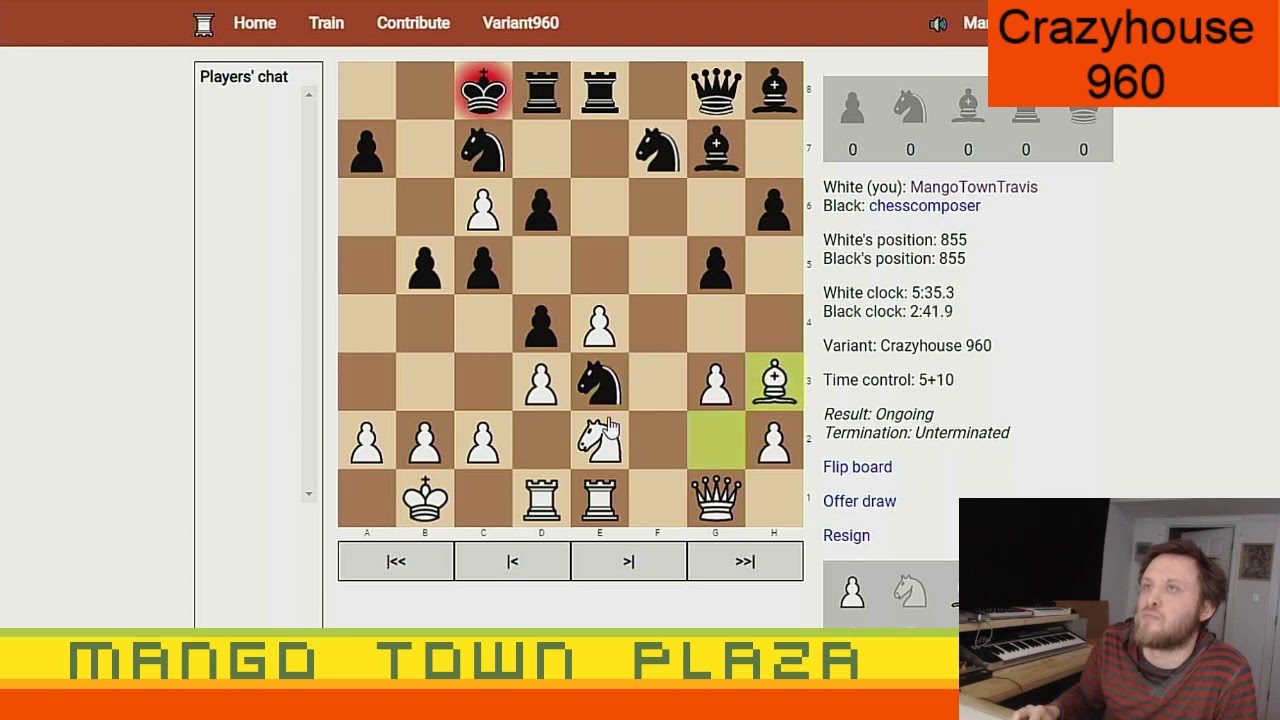Select the black pawn on d4
The image size is (1280, 720).
[x=541, y=324]
